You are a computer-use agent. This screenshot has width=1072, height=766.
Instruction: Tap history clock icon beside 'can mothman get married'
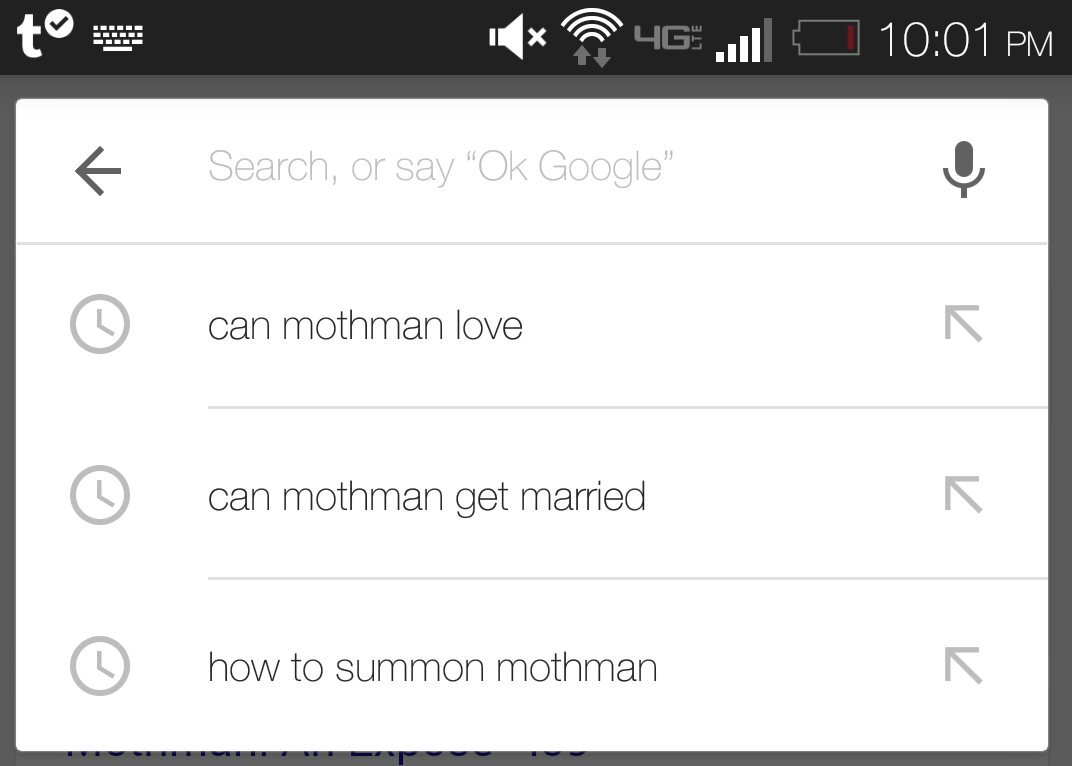click(x=100, y=495)
